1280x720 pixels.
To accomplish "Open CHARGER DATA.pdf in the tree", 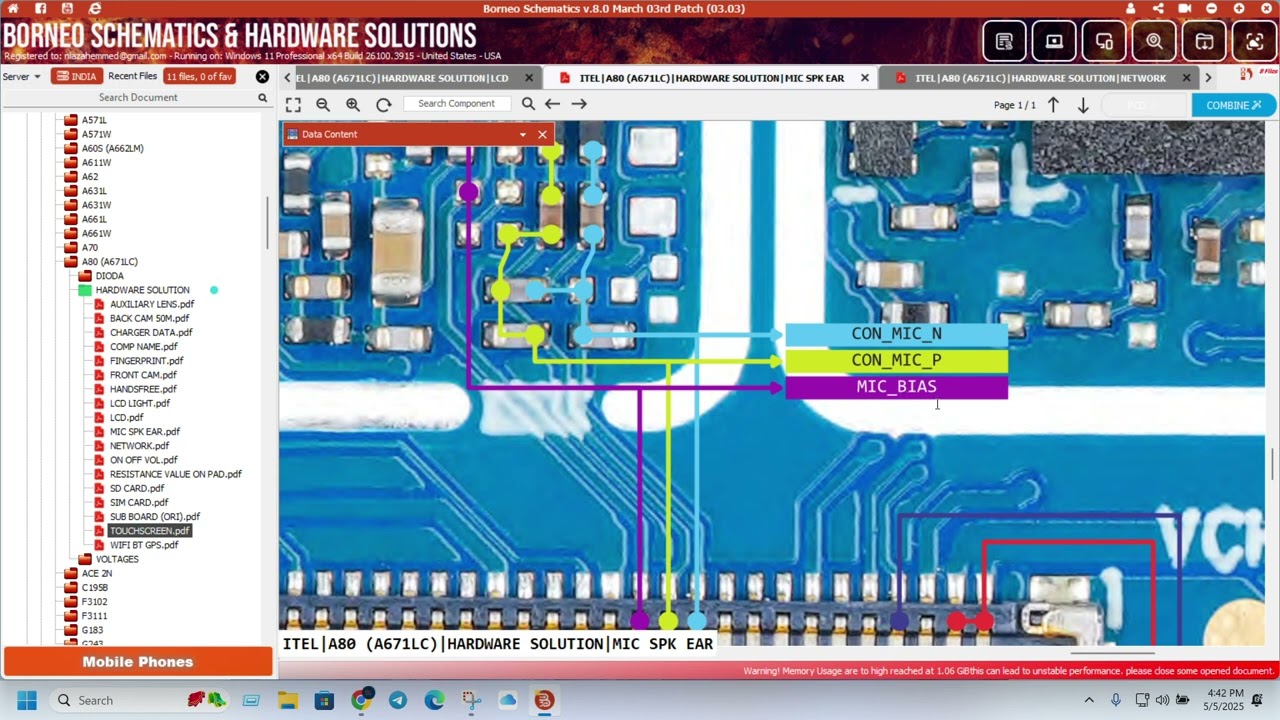I will point(151,333).
